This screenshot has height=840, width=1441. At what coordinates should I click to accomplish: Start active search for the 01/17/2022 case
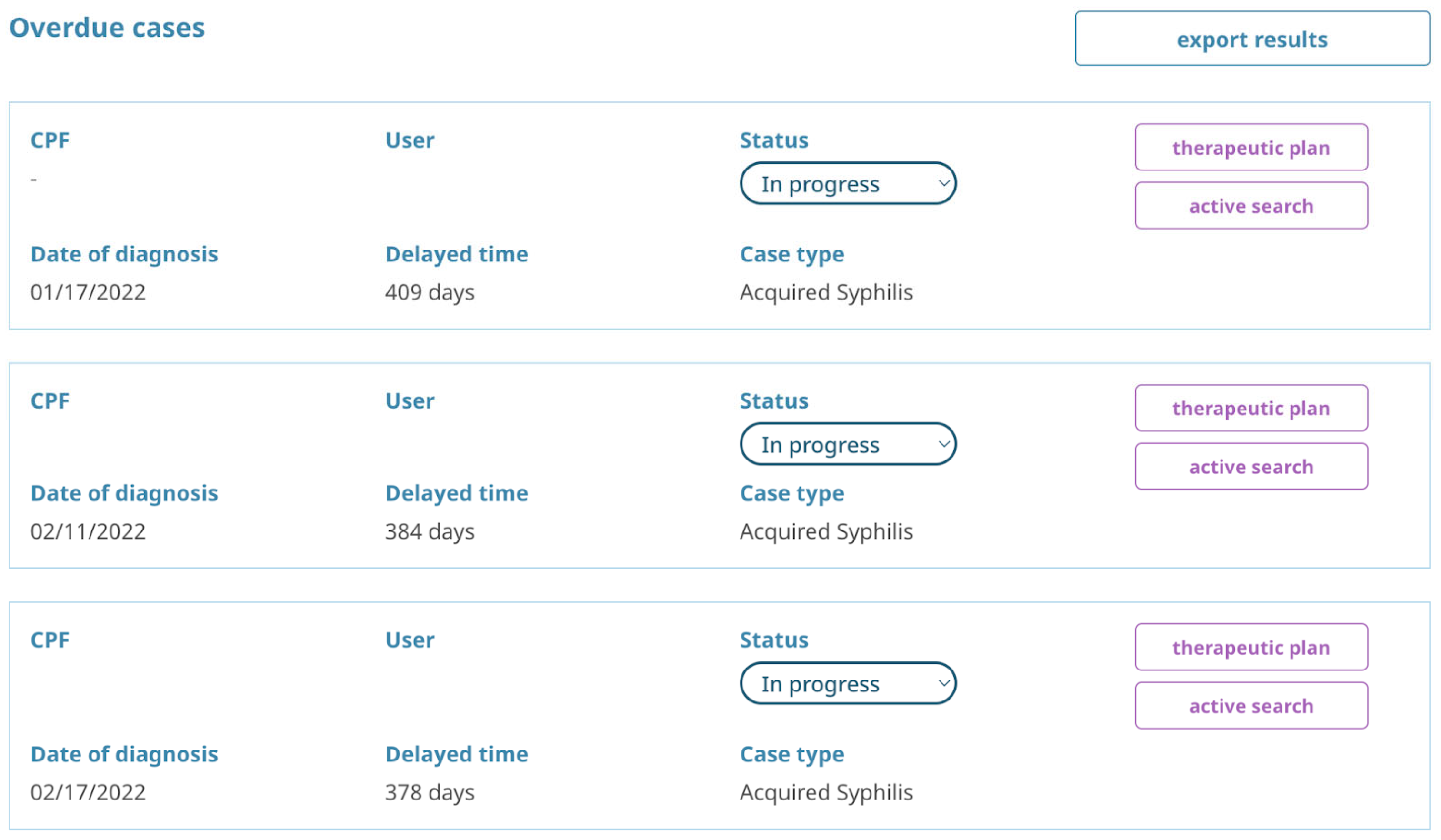coord(1251,206)
